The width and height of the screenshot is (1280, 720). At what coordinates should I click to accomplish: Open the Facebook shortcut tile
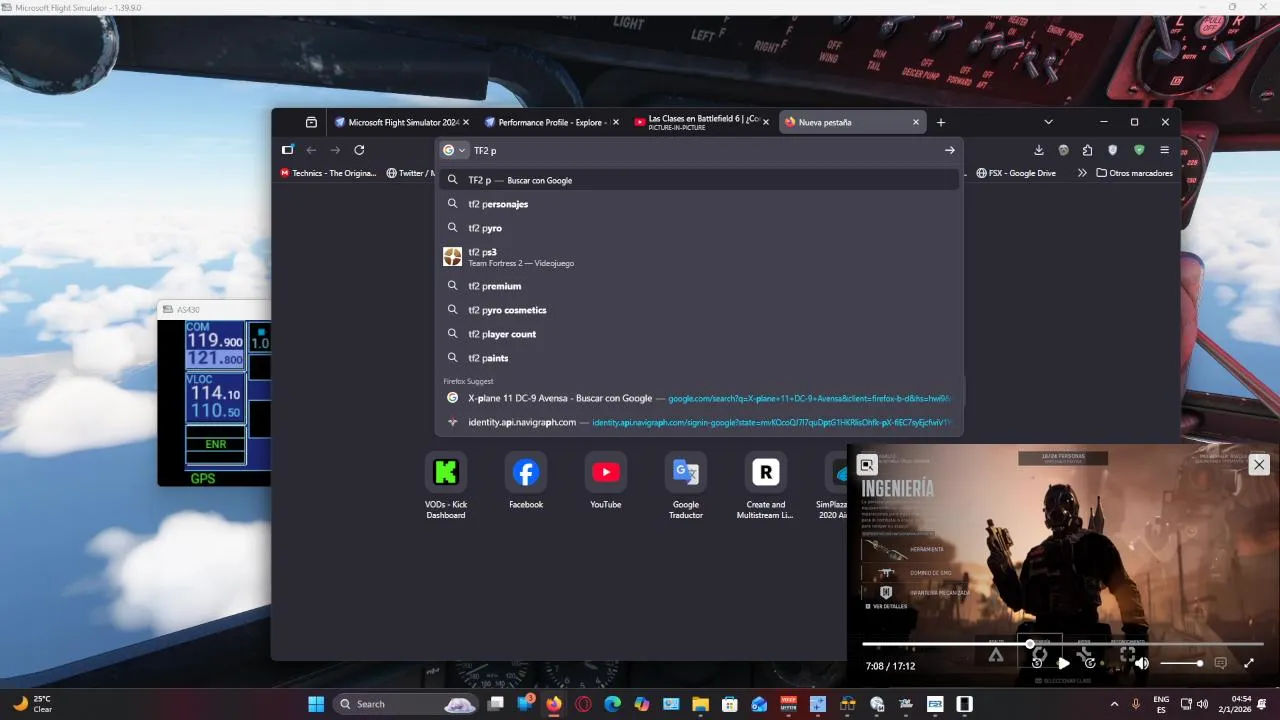526,482
